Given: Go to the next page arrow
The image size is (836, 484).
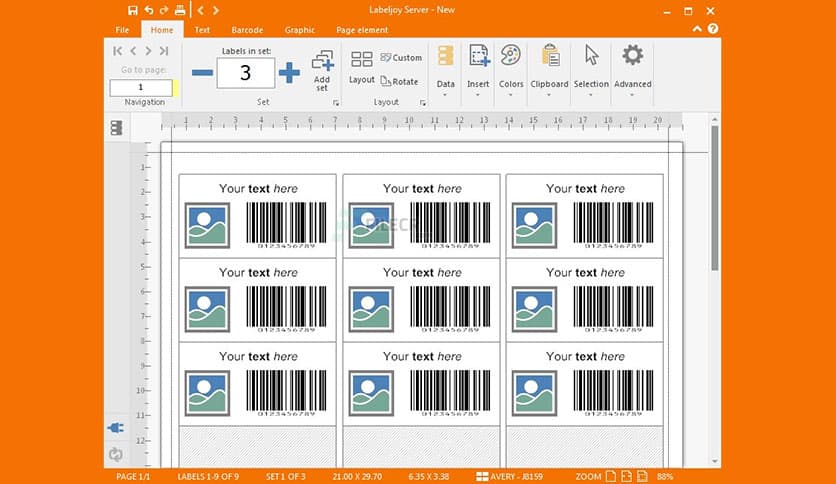Looking at the screenshot, I should click(148, 51).
